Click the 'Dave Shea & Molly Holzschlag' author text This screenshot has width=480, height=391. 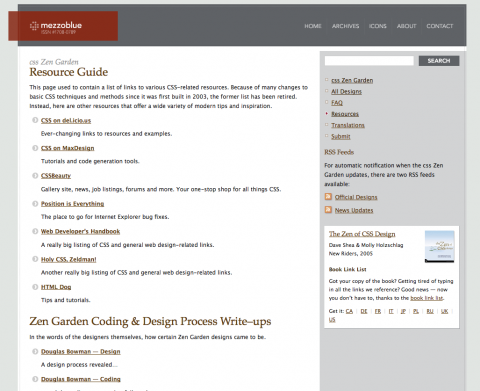366,245
